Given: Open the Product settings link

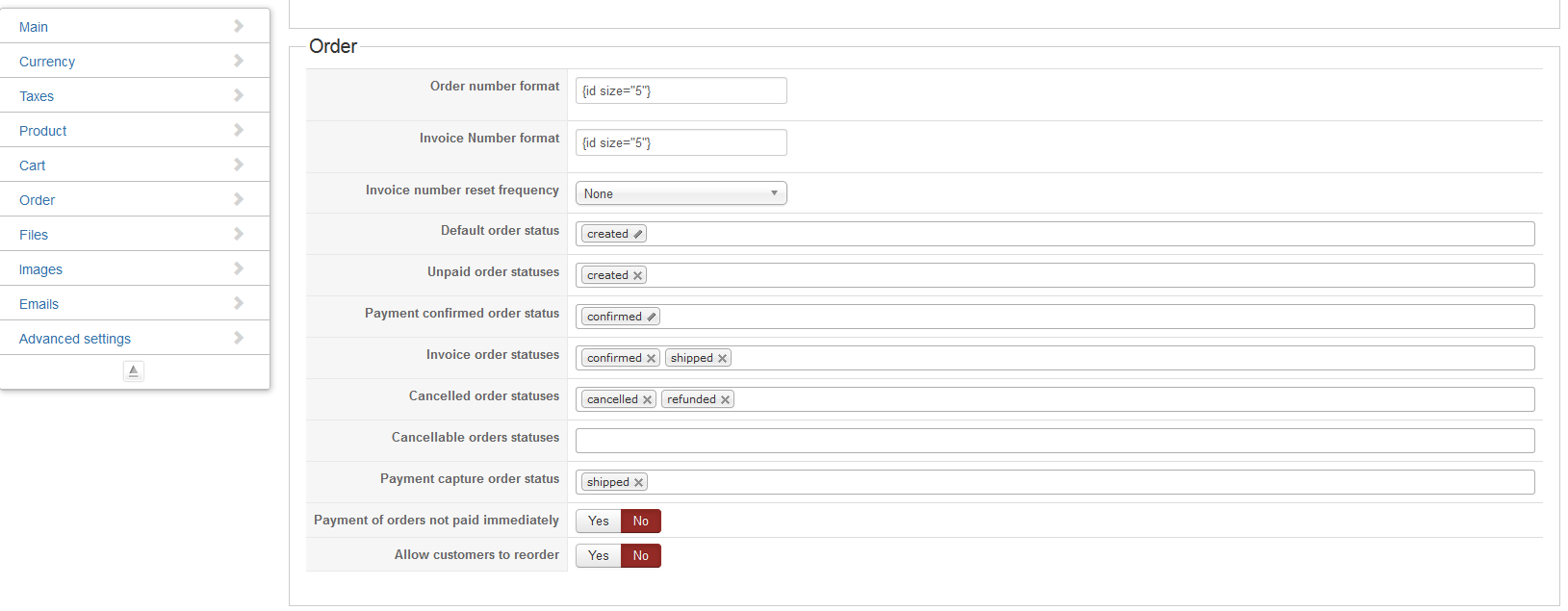Looking at the screenshot, I should pos(43,131).
